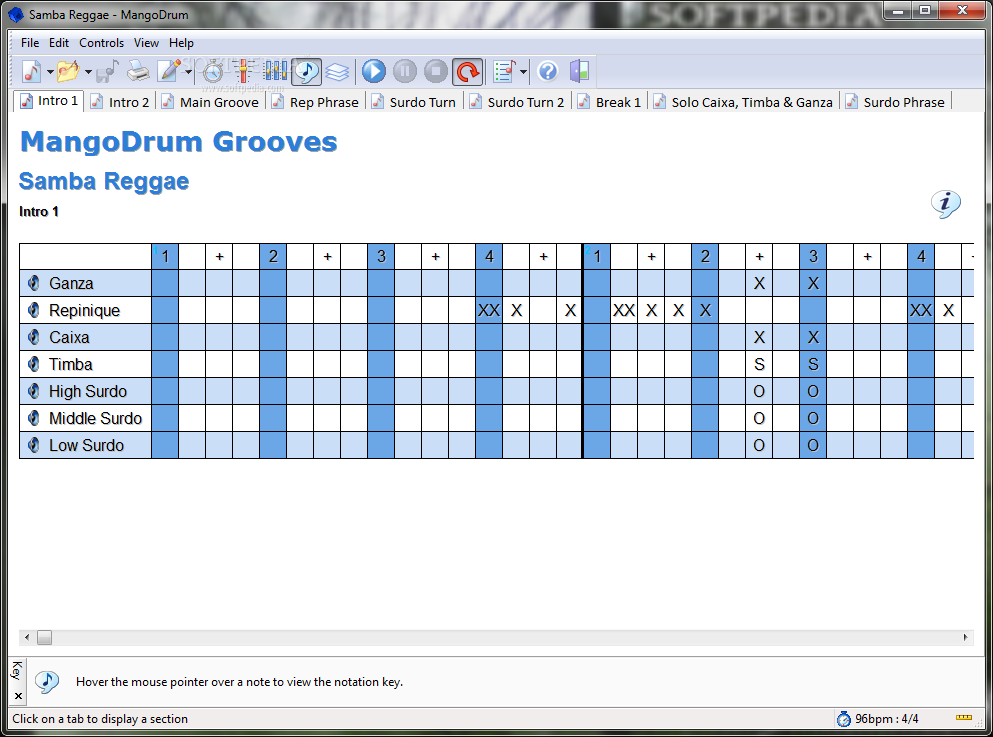Toggle the red loop repeat button
Screen dimensions: 993x737
click(x=467, y=72)
